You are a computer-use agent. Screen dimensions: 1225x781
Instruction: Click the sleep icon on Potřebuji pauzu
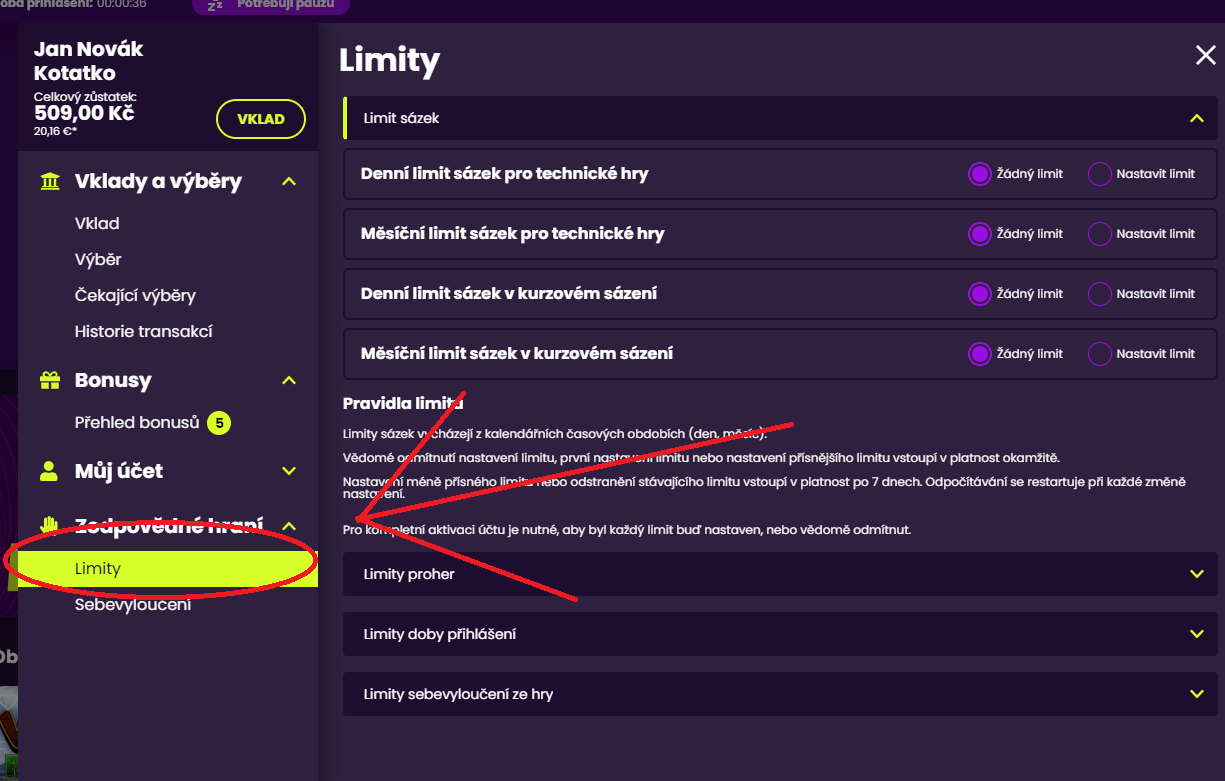(x=215, y=5)
